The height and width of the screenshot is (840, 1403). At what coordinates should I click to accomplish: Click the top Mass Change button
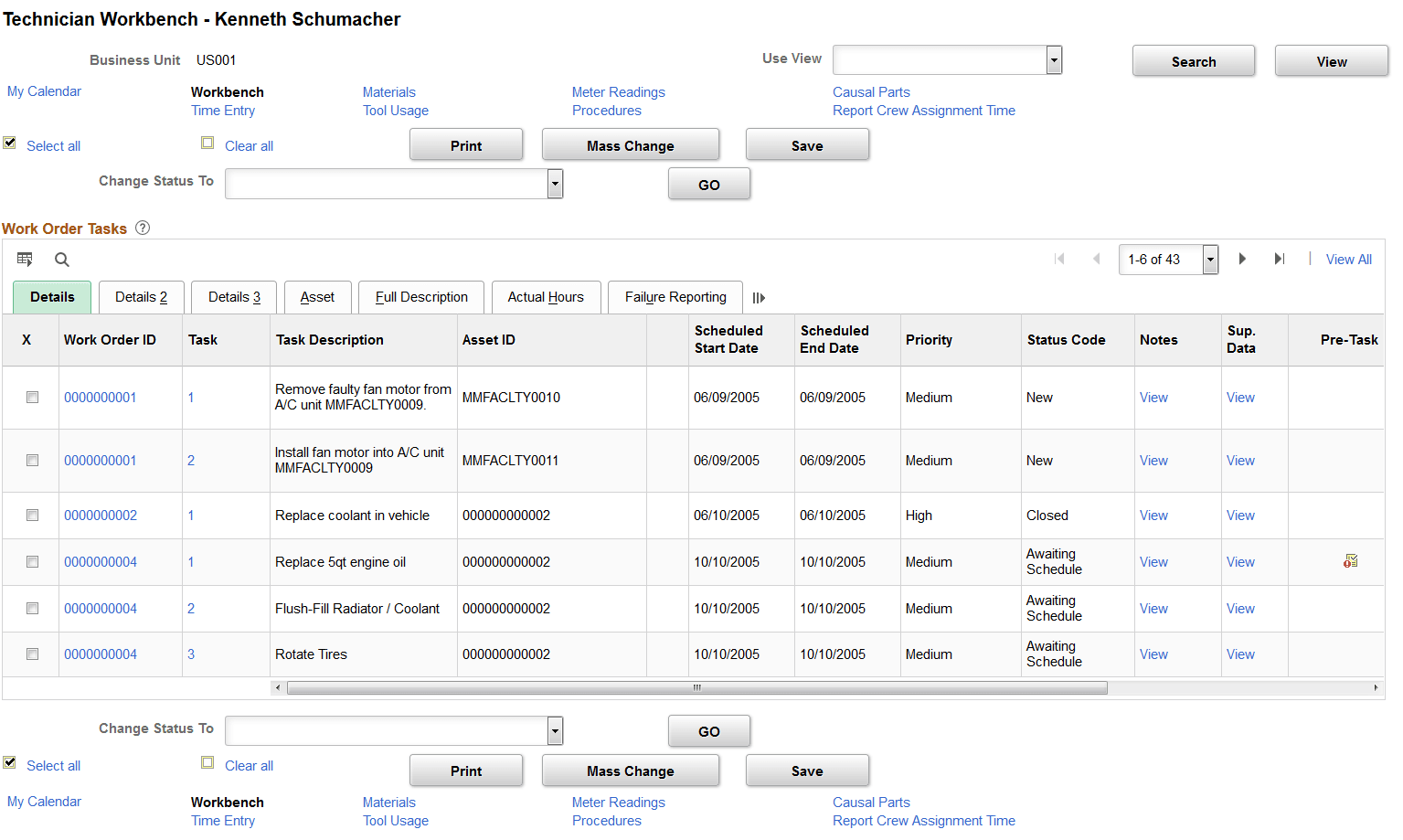pos(631,145)
